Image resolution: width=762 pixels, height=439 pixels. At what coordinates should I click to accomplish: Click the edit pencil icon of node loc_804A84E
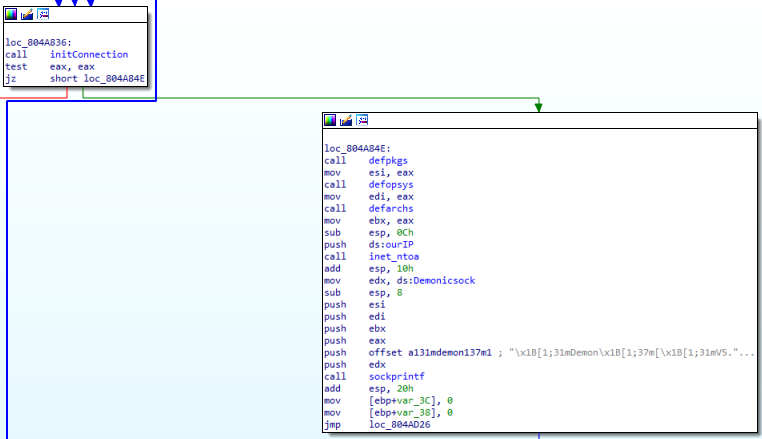click(346, 120)
